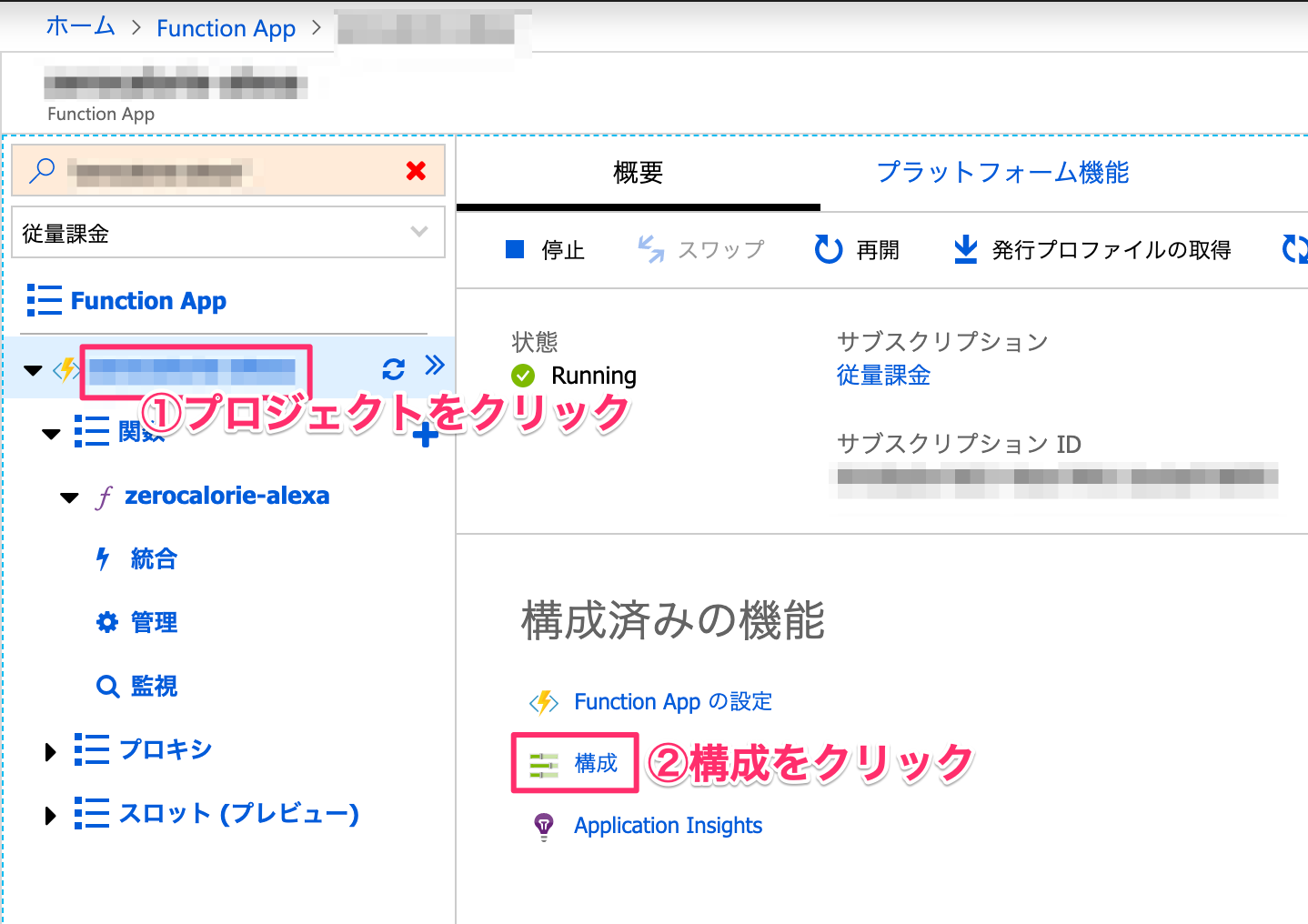The height and width of the screenshot is (924, 1308).
Task: Go to ホーム breadcrumb
Action: (80, 26)
